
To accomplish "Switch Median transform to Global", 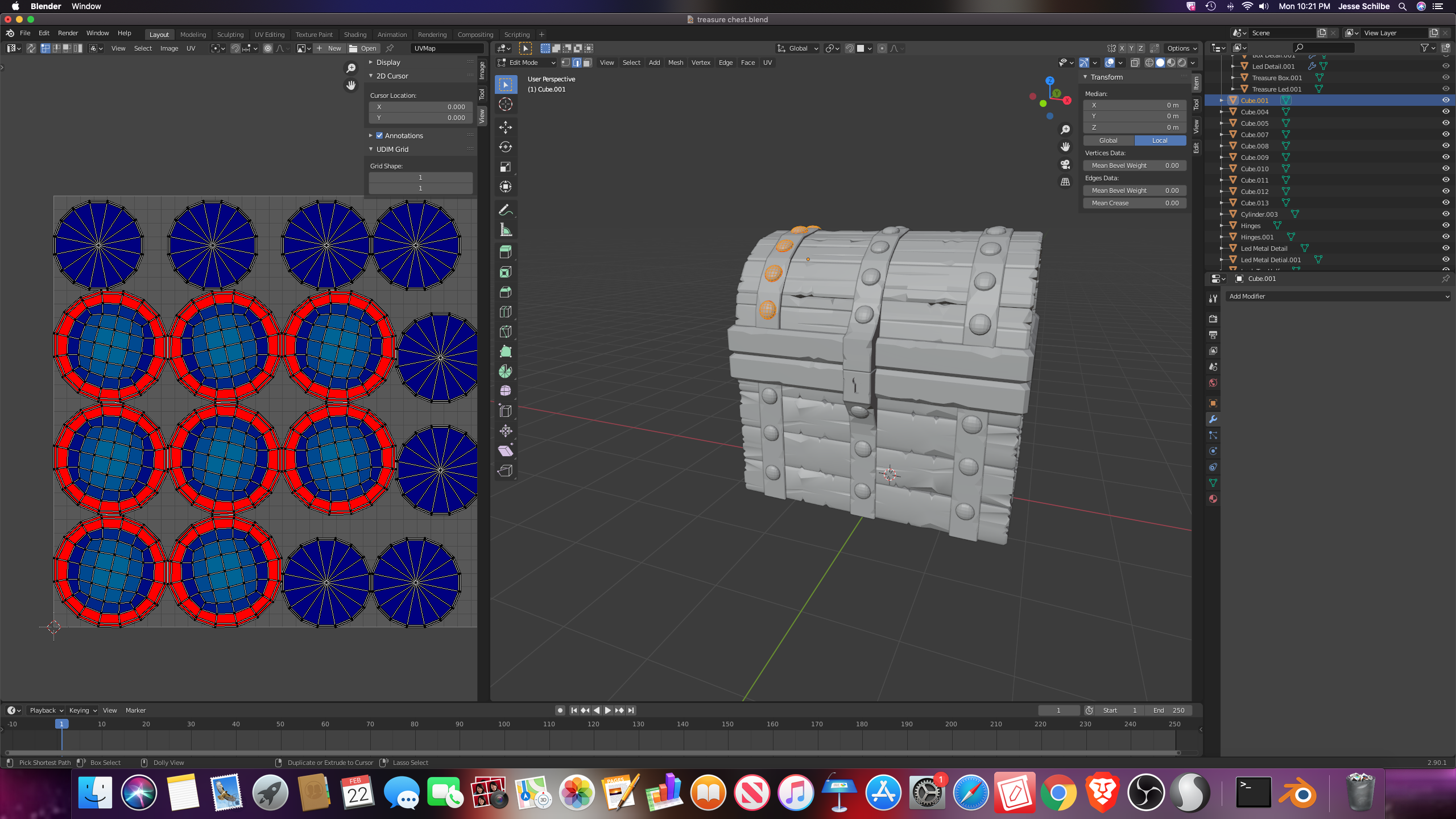I will [1108, 140].
